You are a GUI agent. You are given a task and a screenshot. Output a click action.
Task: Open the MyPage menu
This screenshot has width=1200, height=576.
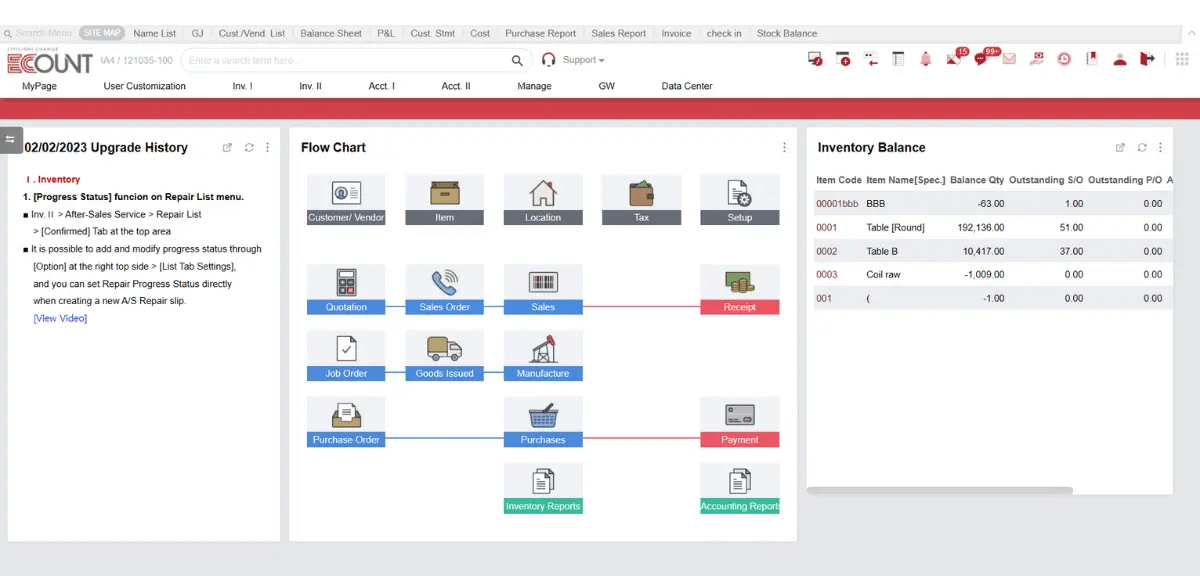click(39, 86)
